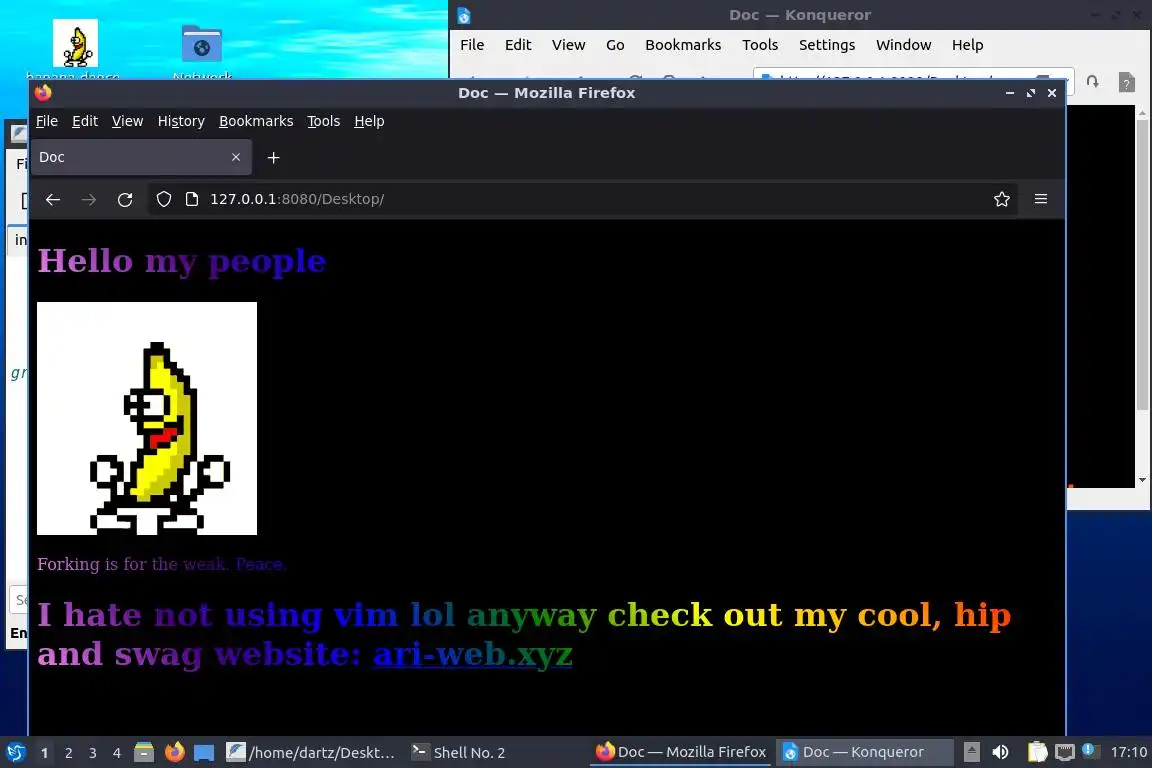The width and height of the screenshot is (1152, 768).
Task: Open a new Firefox tab
Action: point(273,157)
